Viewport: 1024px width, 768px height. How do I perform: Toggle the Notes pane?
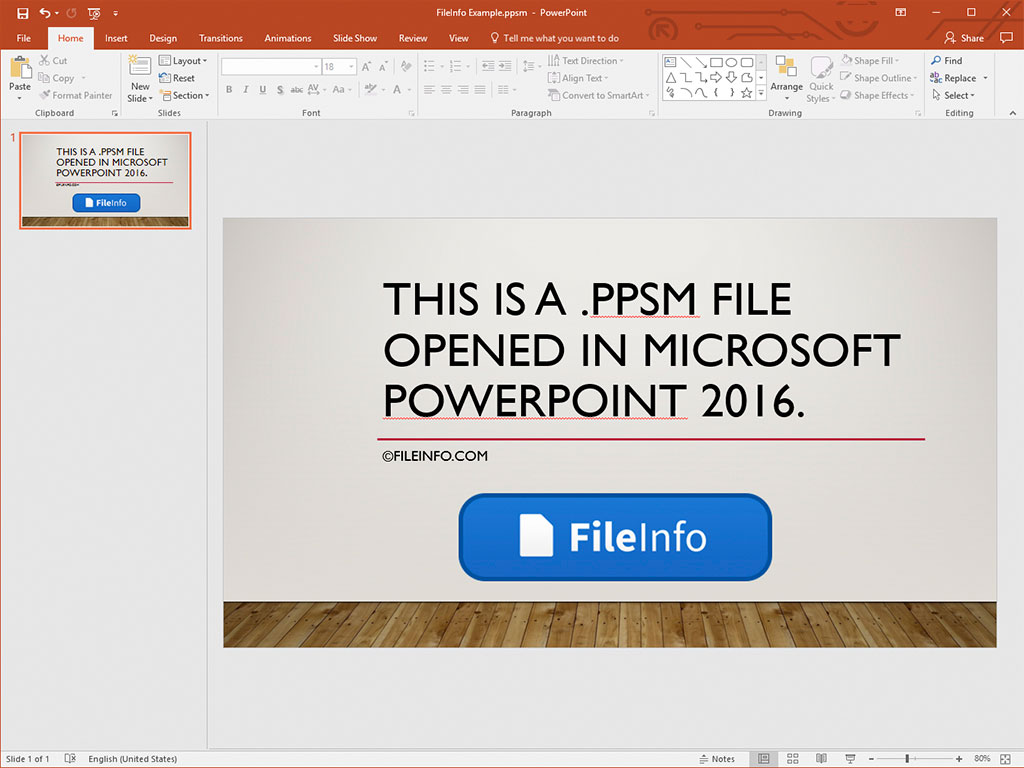tap(717, 758)
